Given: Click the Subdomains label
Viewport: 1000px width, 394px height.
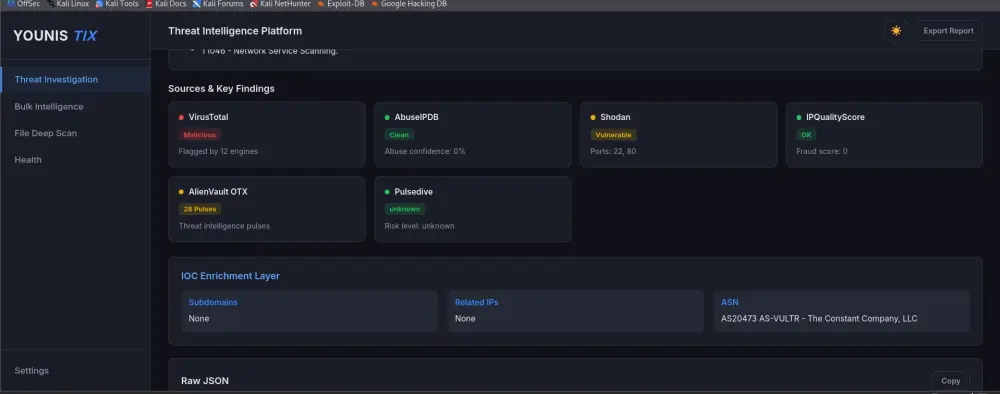Looking at the screenshot, I should 213,302.
